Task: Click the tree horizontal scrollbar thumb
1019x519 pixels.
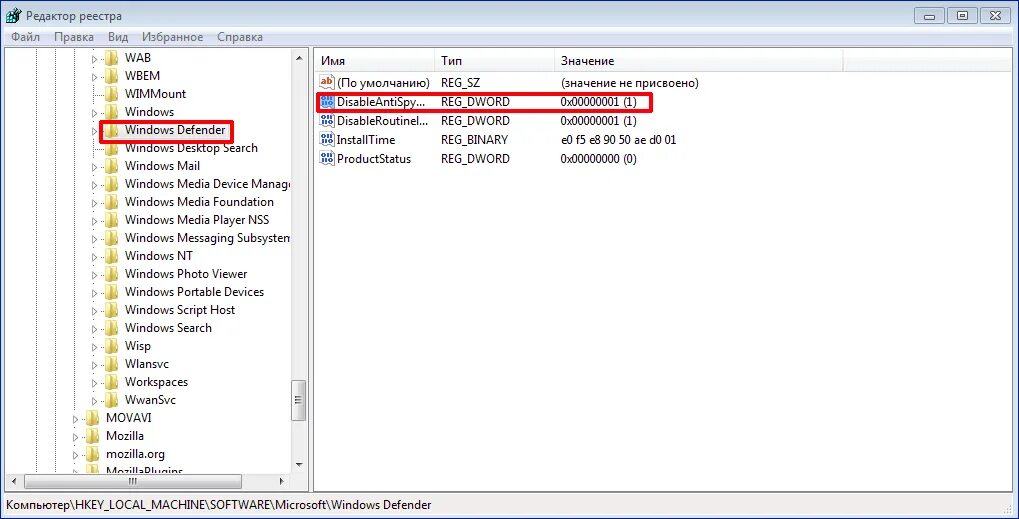Action: pos(133,481)
